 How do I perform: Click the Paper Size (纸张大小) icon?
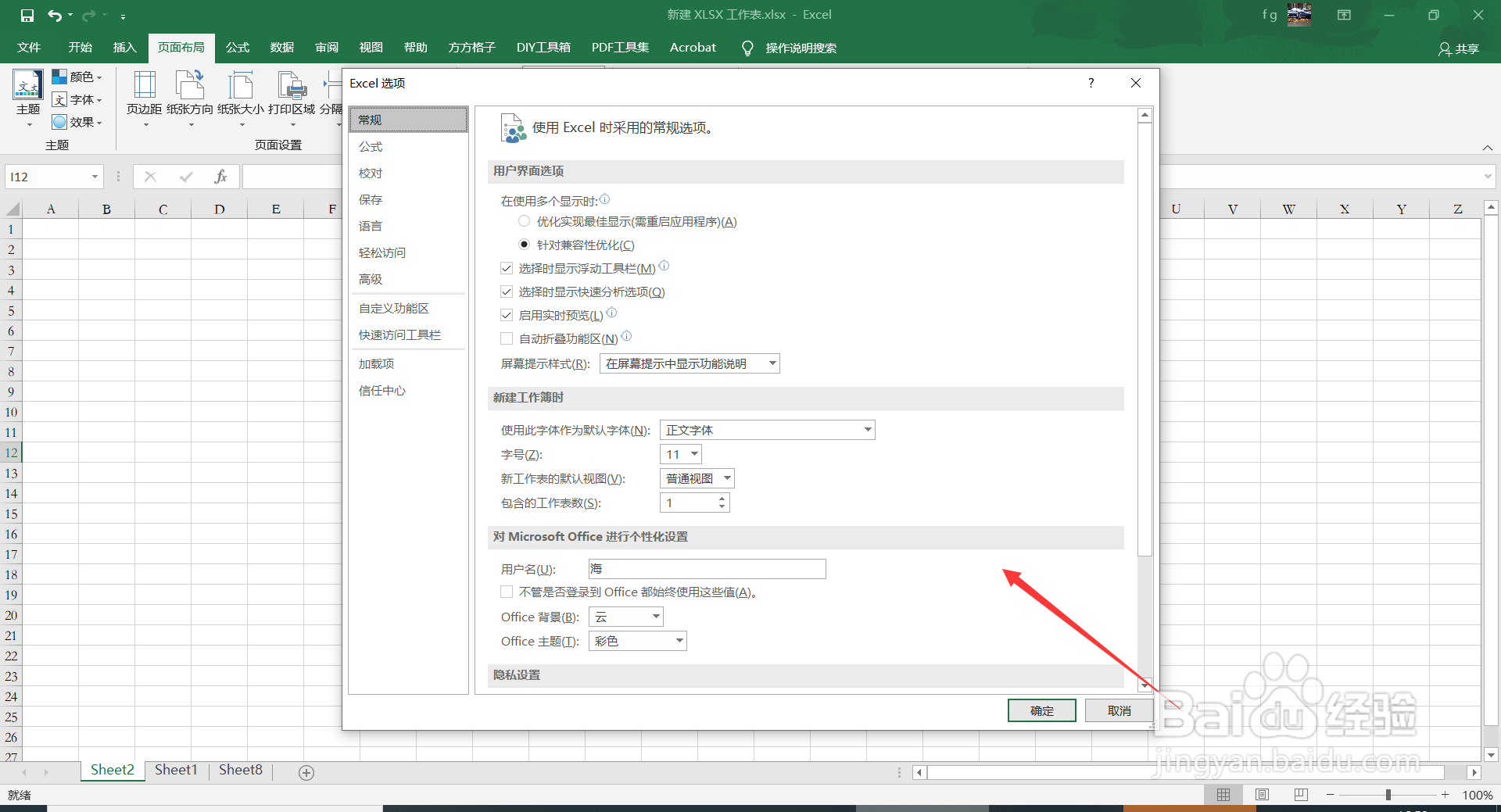click(x=241, y=84)
